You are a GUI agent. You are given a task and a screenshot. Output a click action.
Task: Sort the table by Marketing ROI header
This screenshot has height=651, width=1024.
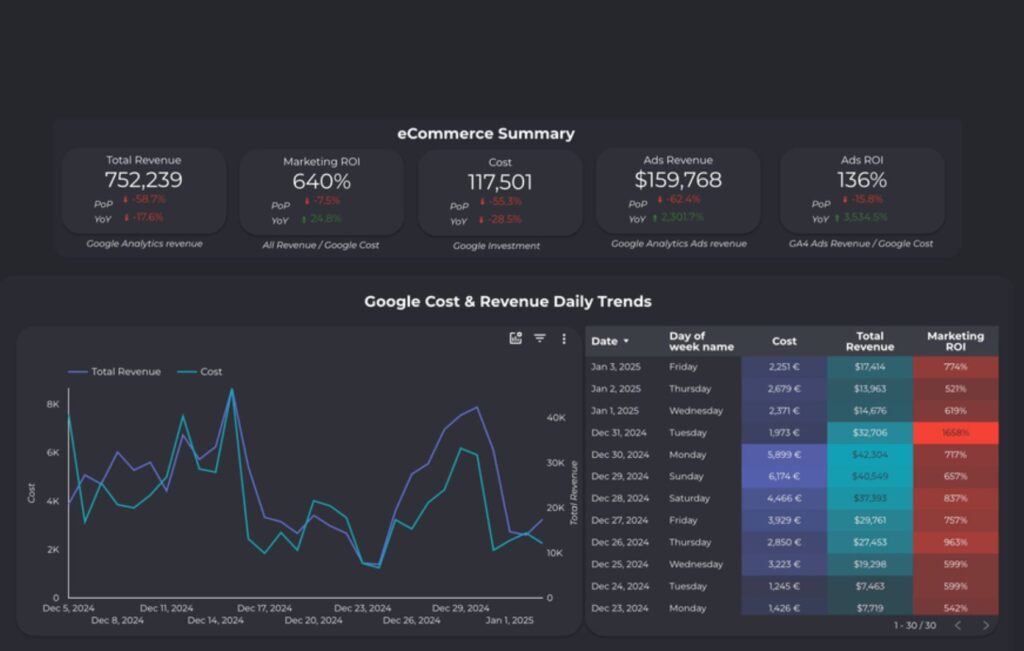tap(955, 340)
